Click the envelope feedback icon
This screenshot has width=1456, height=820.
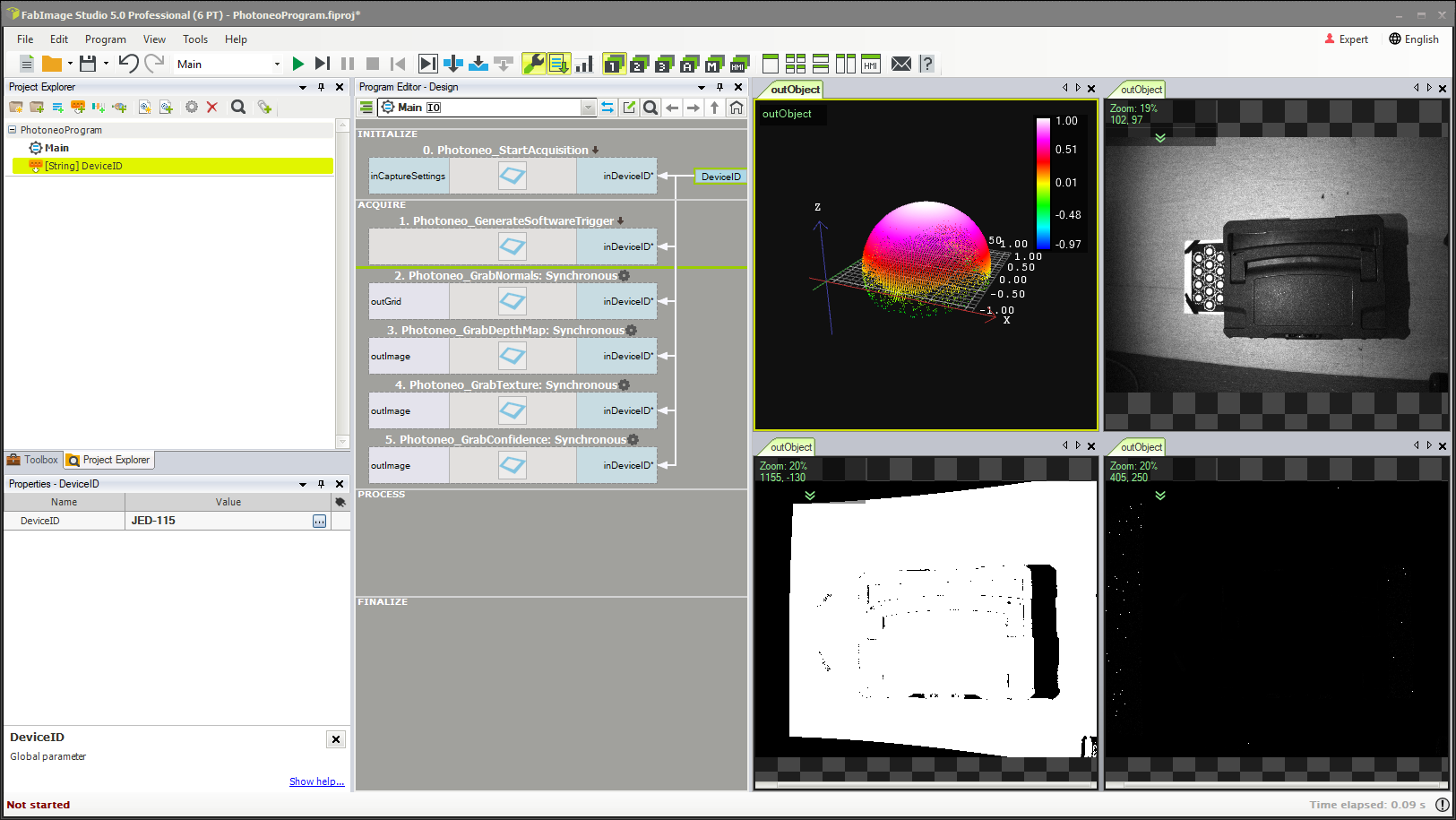tap(901, 64)
